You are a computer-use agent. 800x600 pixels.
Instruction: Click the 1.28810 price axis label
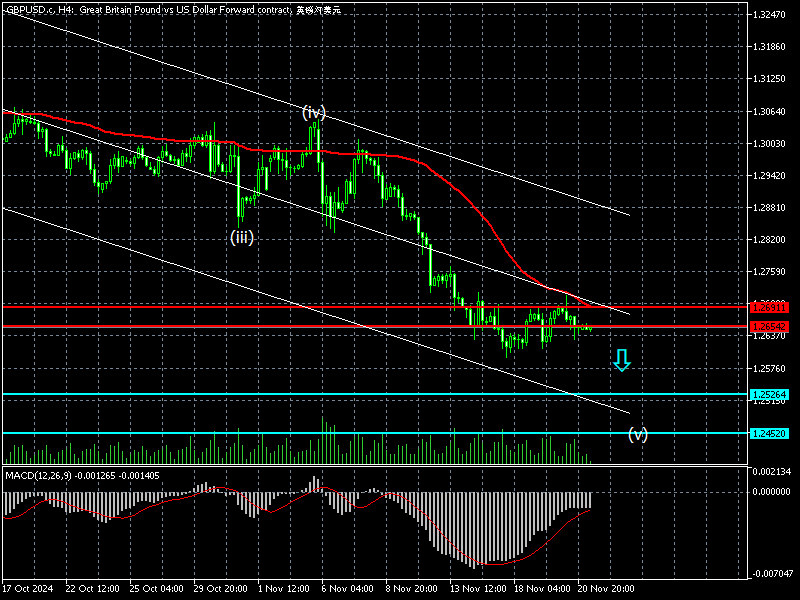[769, 208]
